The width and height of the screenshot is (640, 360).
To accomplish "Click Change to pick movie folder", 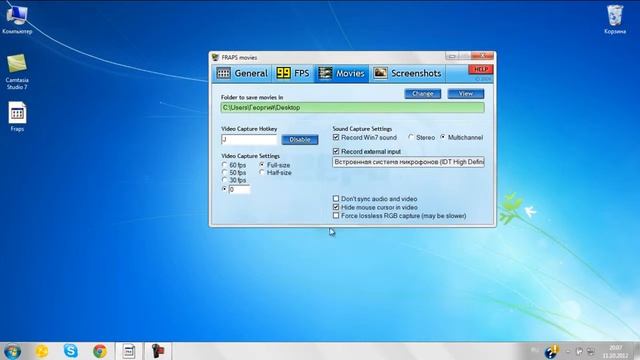I will (422, 94).
